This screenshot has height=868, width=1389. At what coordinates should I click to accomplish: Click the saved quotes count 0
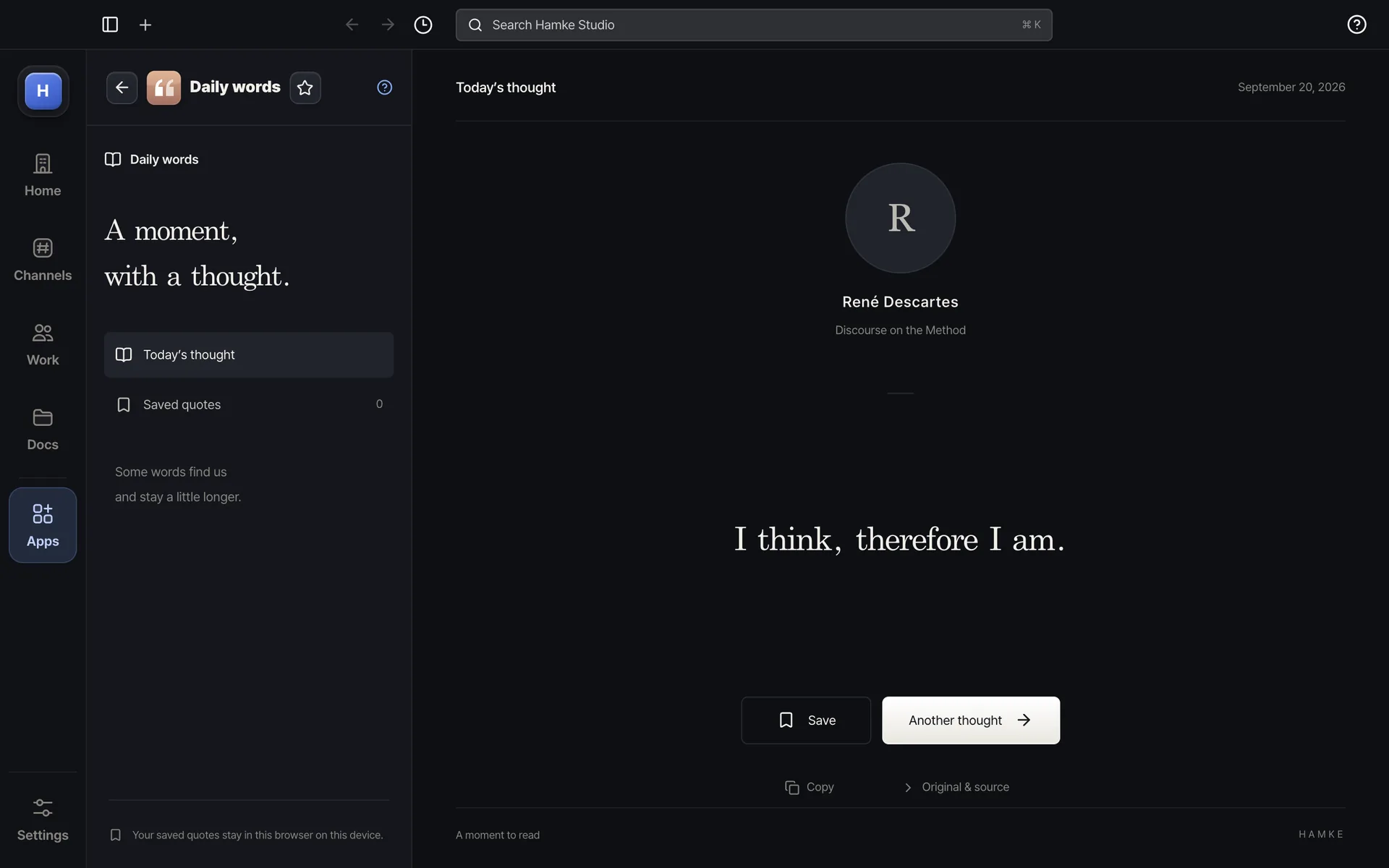(379, 404)
